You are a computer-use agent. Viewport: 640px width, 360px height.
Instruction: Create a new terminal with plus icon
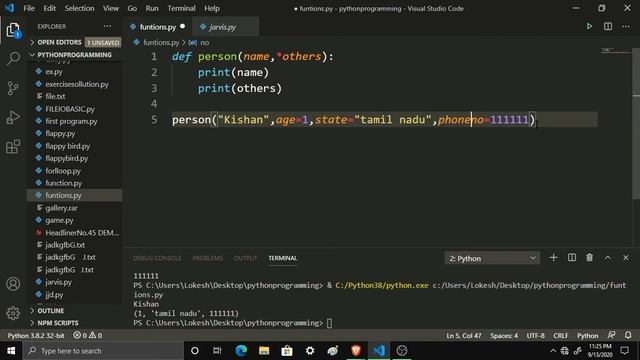pos(553,258)
